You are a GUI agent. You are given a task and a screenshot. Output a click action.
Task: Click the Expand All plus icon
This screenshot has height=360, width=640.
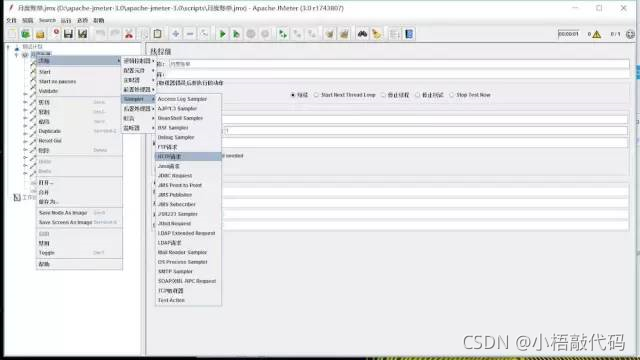coord(176,34)
